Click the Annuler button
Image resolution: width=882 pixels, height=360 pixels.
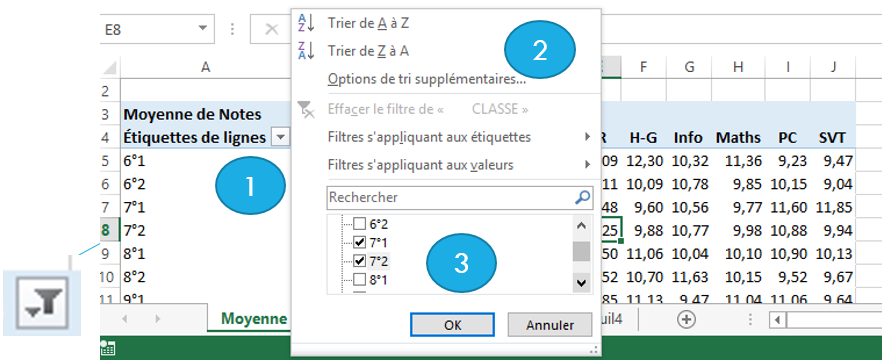click(550, 325)
